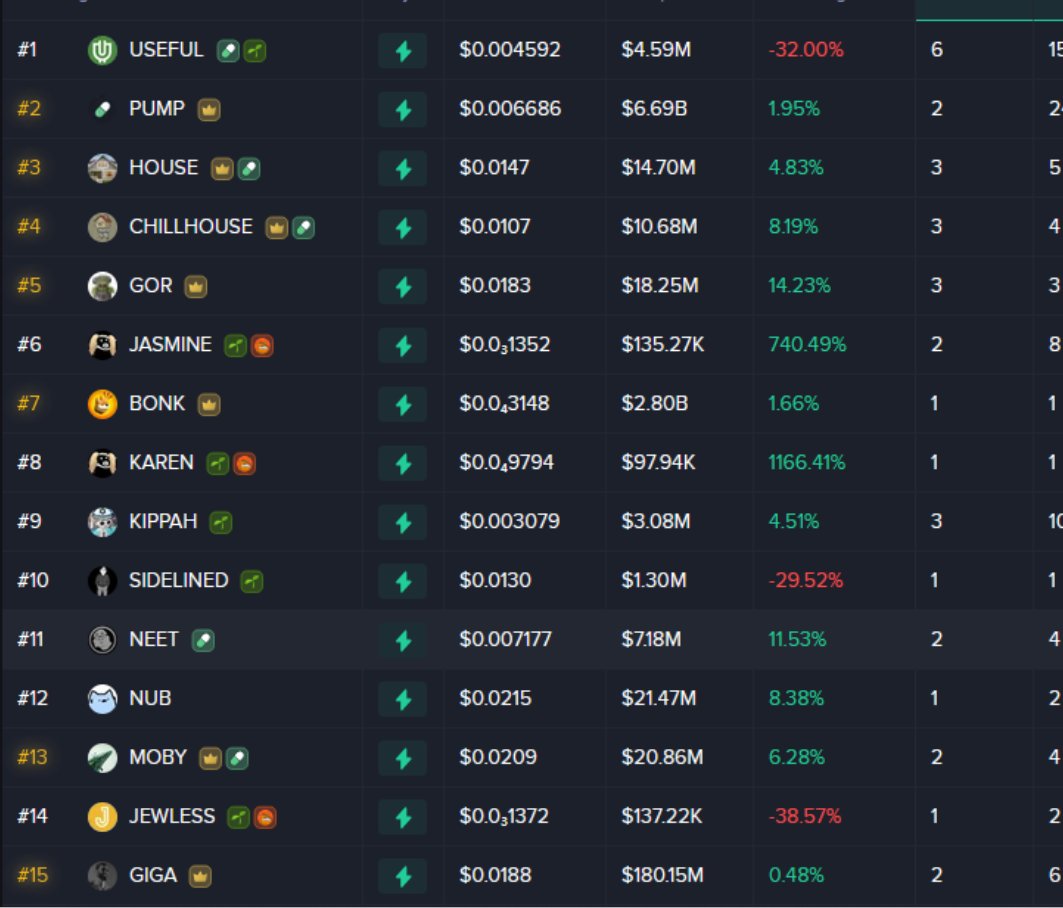Click the market cap $180.15M

point(662,876)
